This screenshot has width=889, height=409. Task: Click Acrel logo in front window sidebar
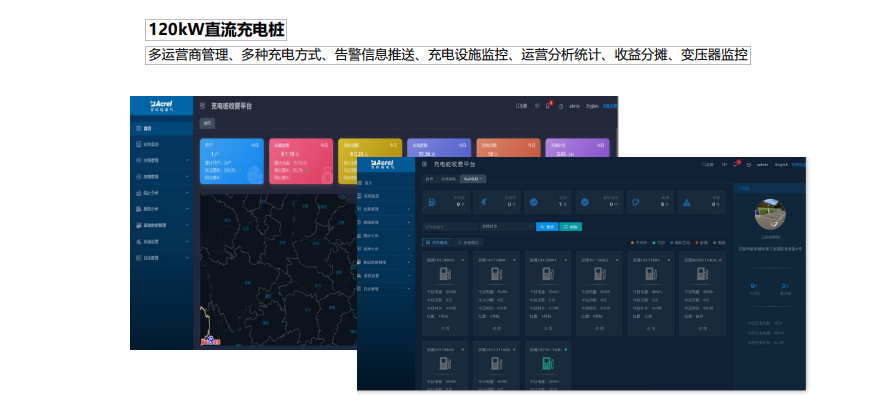pyautogui.click(x=383, y=164)
